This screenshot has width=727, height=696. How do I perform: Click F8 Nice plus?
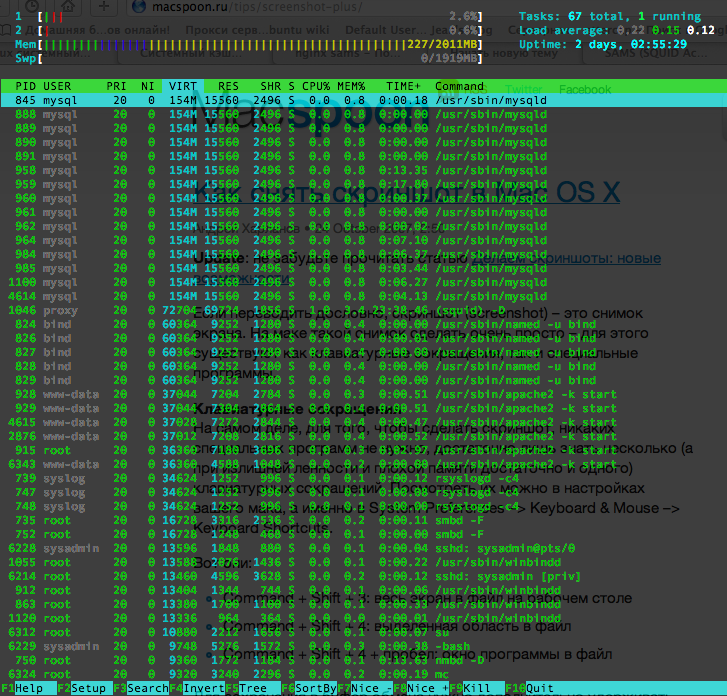coord(421,688)
